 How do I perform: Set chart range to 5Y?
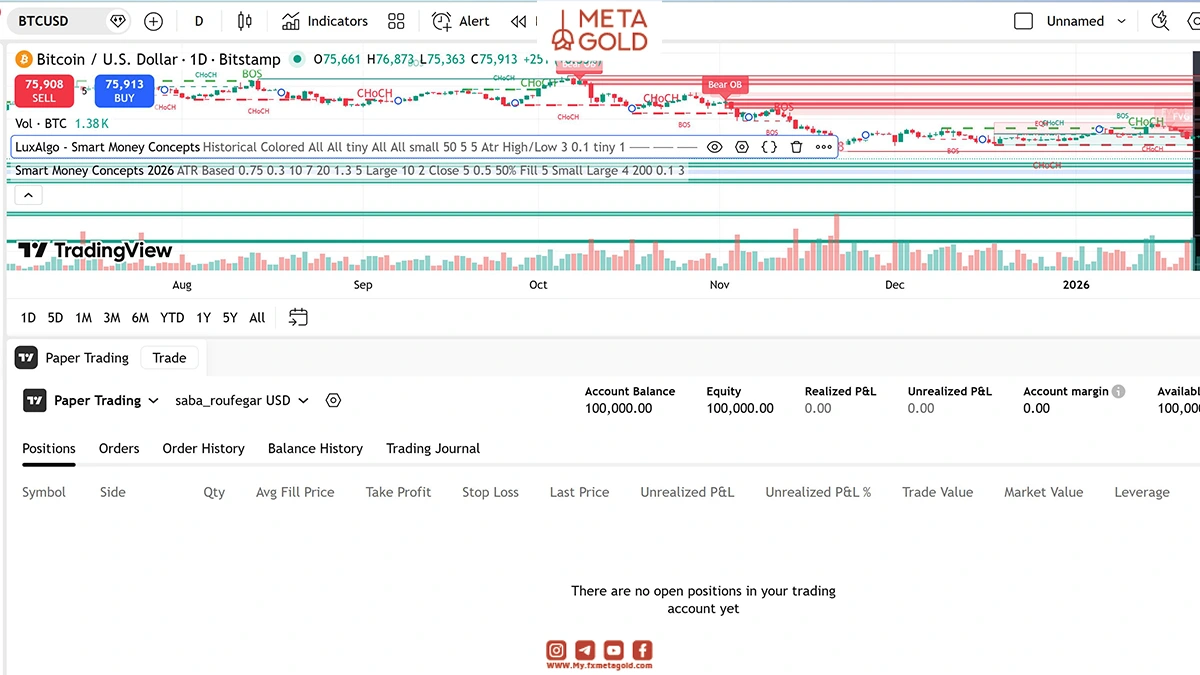click(230, 318)
